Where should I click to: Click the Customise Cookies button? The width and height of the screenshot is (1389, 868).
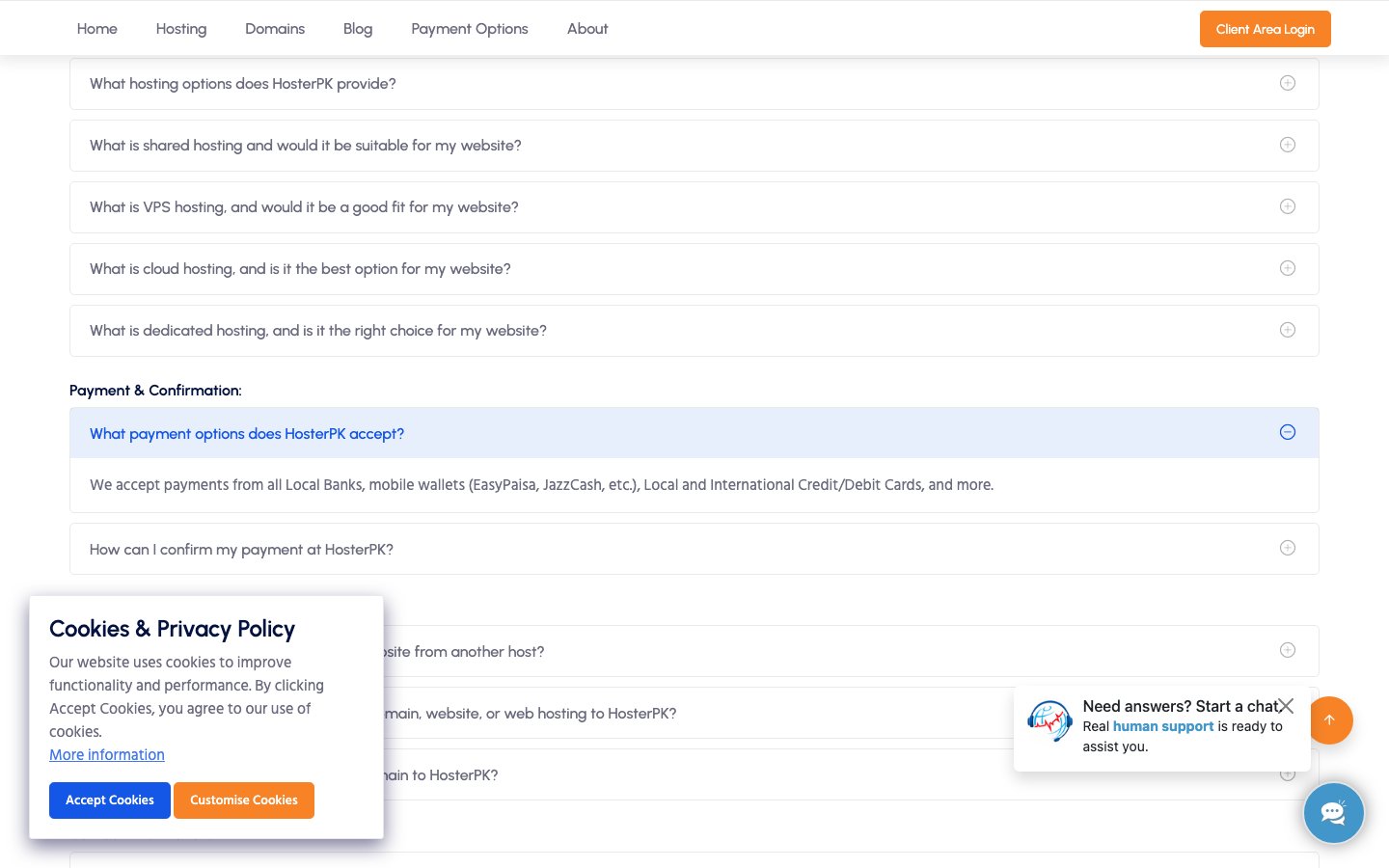pyautogui.click(x=244, y=800)
